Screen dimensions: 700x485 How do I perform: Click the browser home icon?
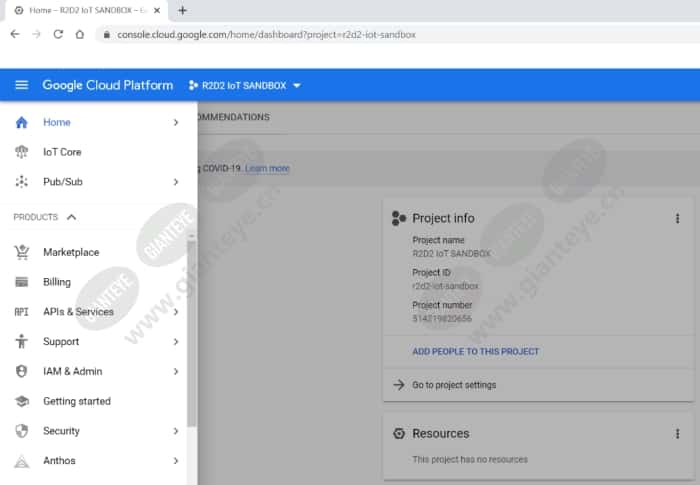pyautogui.click(x=79, y=34)
